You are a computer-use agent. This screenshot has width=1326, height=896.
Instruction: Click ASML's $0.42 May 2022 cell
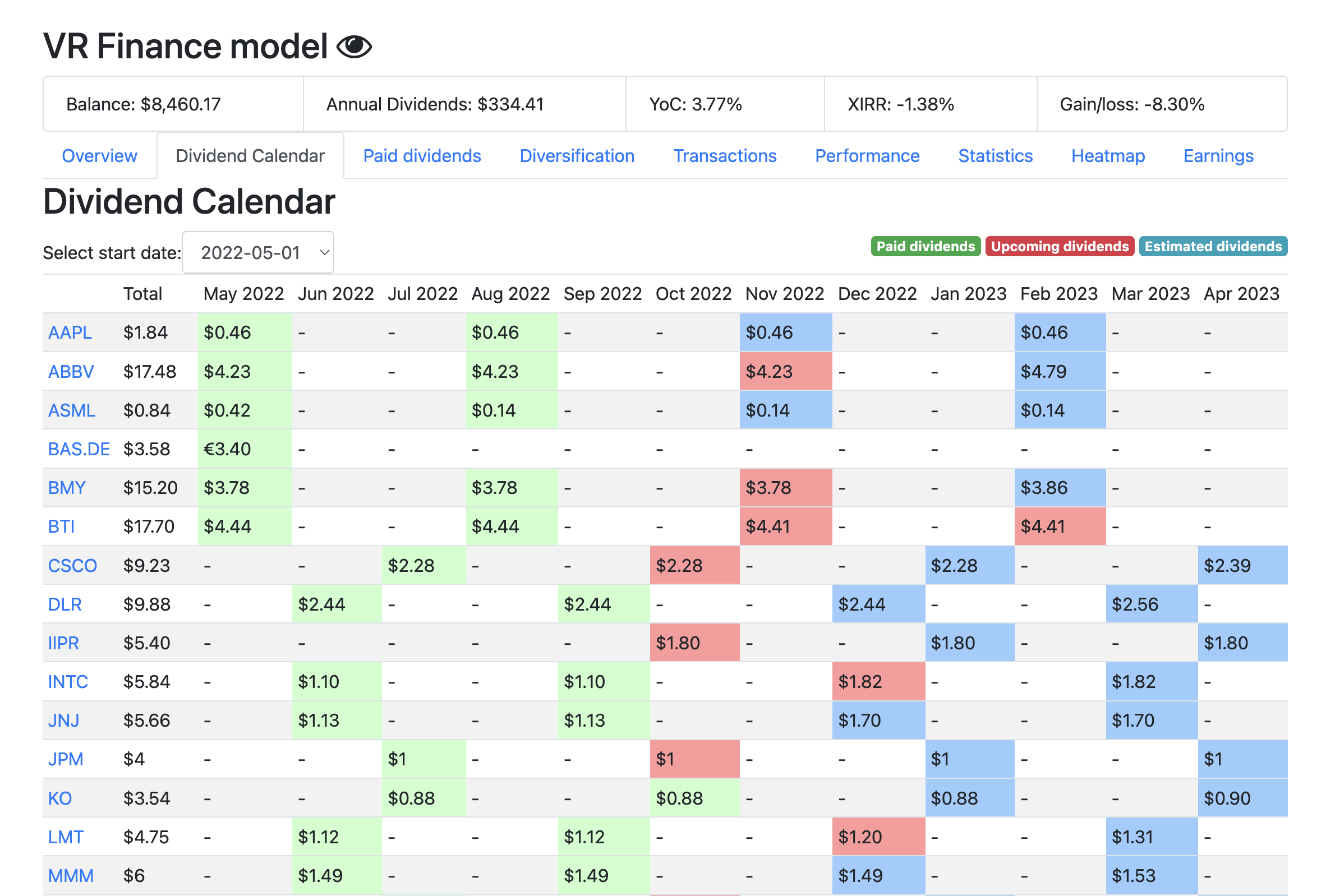tap(245, 410)
